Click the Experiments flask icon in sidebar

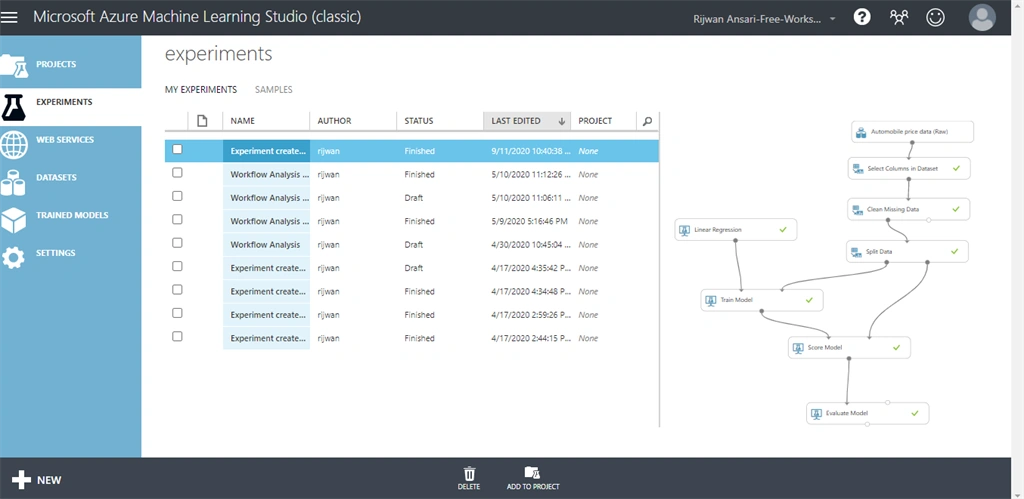tap(13, 107)
